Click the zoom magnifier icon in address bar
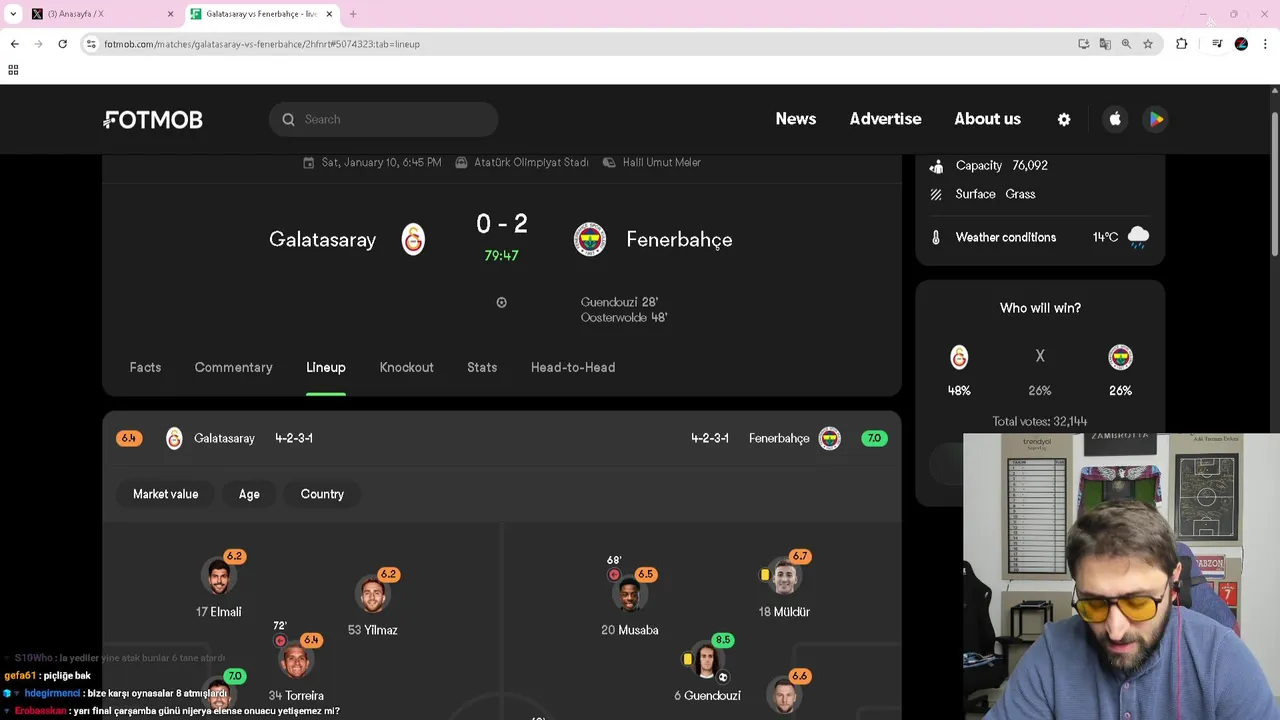This screenshot has height=720, width=1280. (1126, 44)
